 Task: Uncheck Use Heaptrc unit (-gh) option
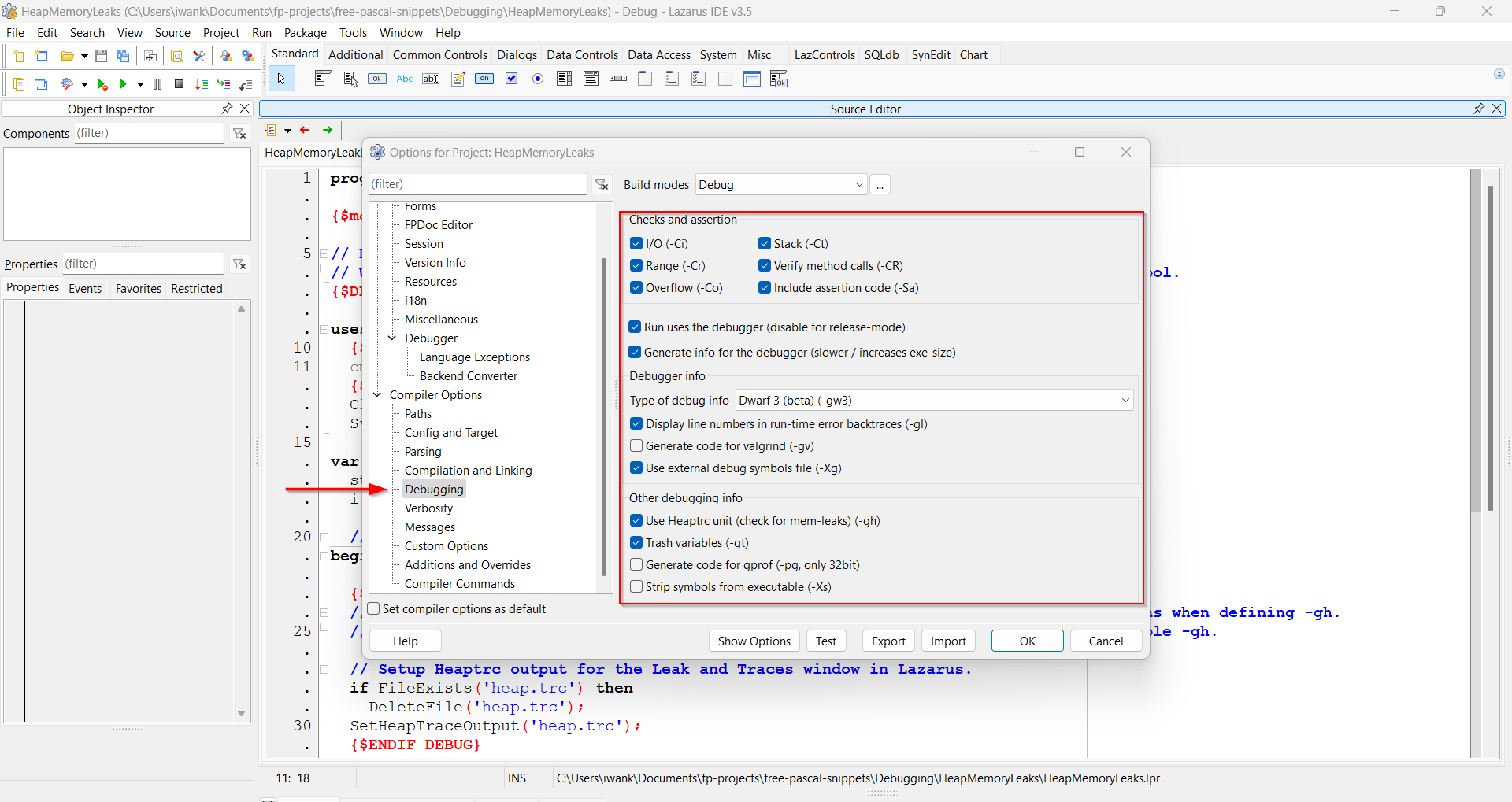[x=636, y=521]
